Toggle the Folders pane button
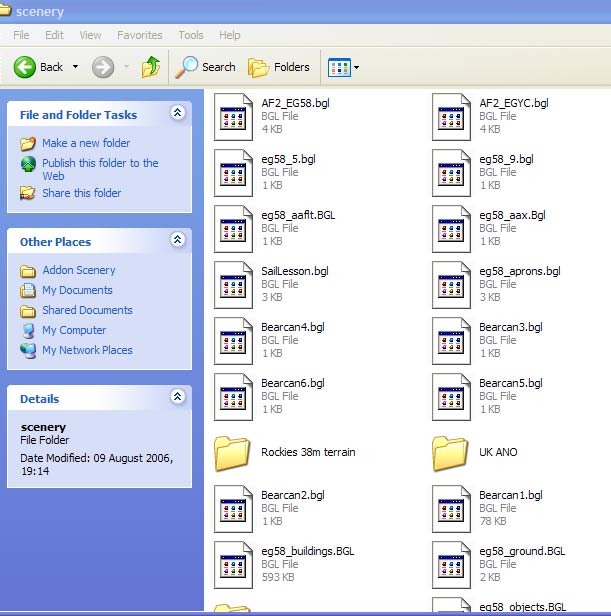The image size is (611, 616). tap(279, 67)
